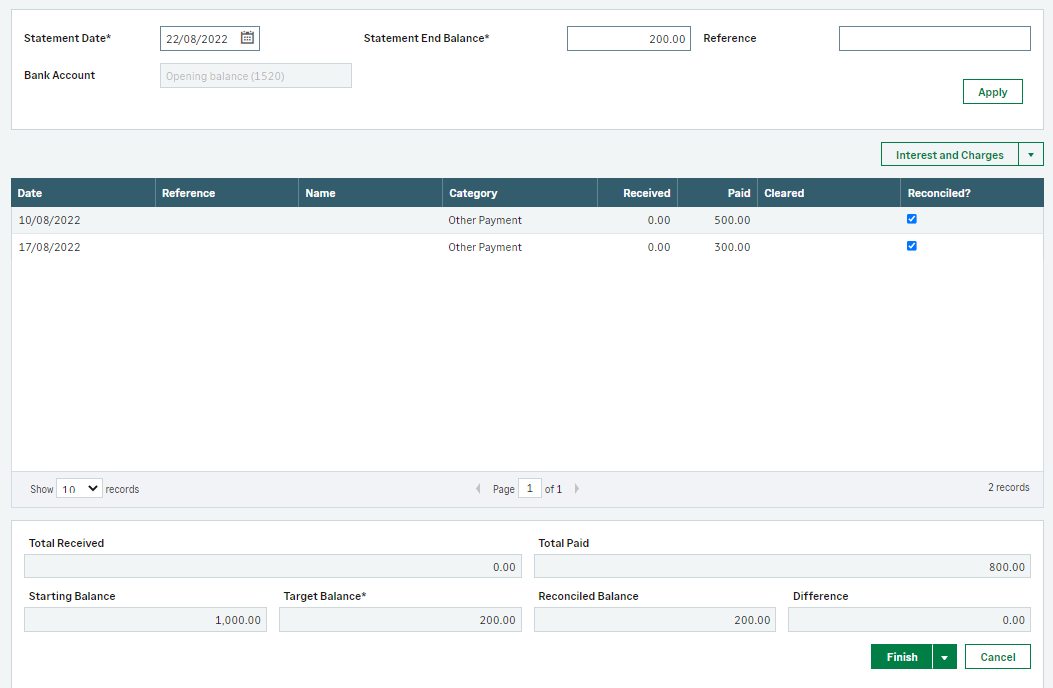Tick the Reconciled checkbox for 10/08/2022
Viewport: 1053px width, 688px height.
911,219
